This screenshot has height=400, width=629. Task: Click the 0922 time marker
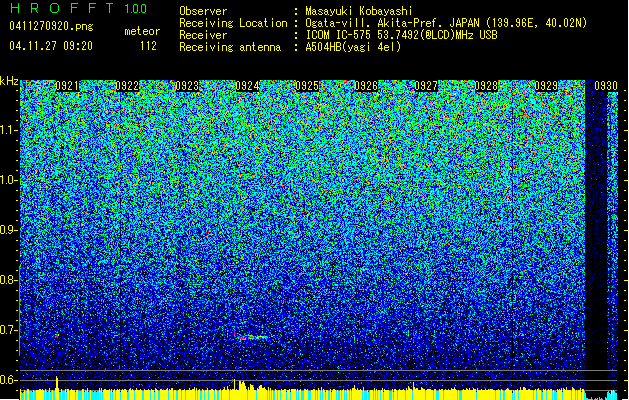click(127, 86)
